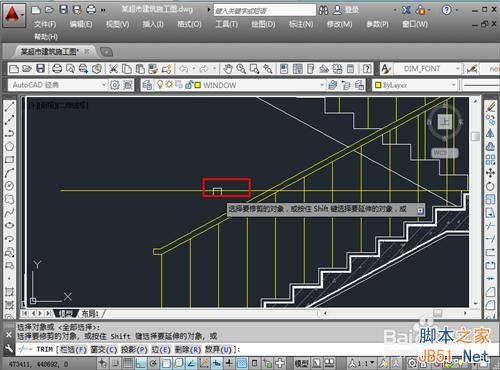Click the Erase tool in Modify toolbar
500x370 pixels.
pos(490,107)
